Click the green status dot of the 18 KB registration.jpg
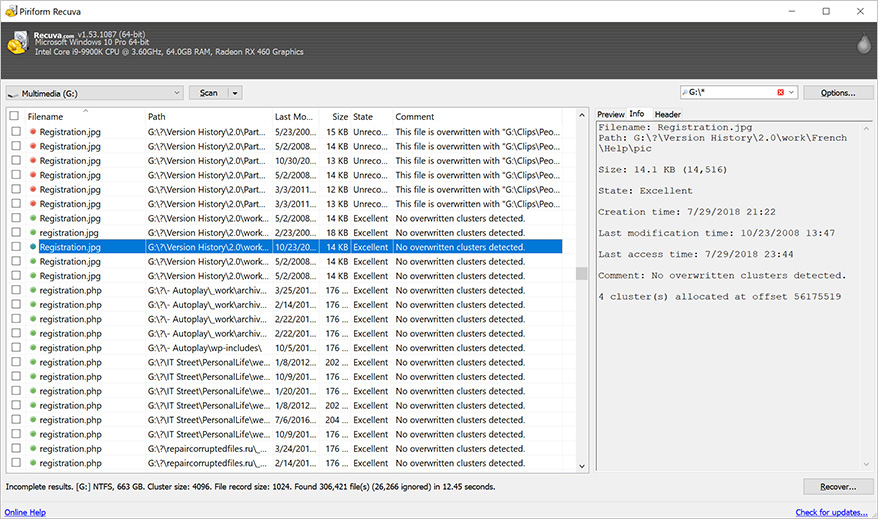This screenshot has width=878, height=519. (x=33, y=232)
